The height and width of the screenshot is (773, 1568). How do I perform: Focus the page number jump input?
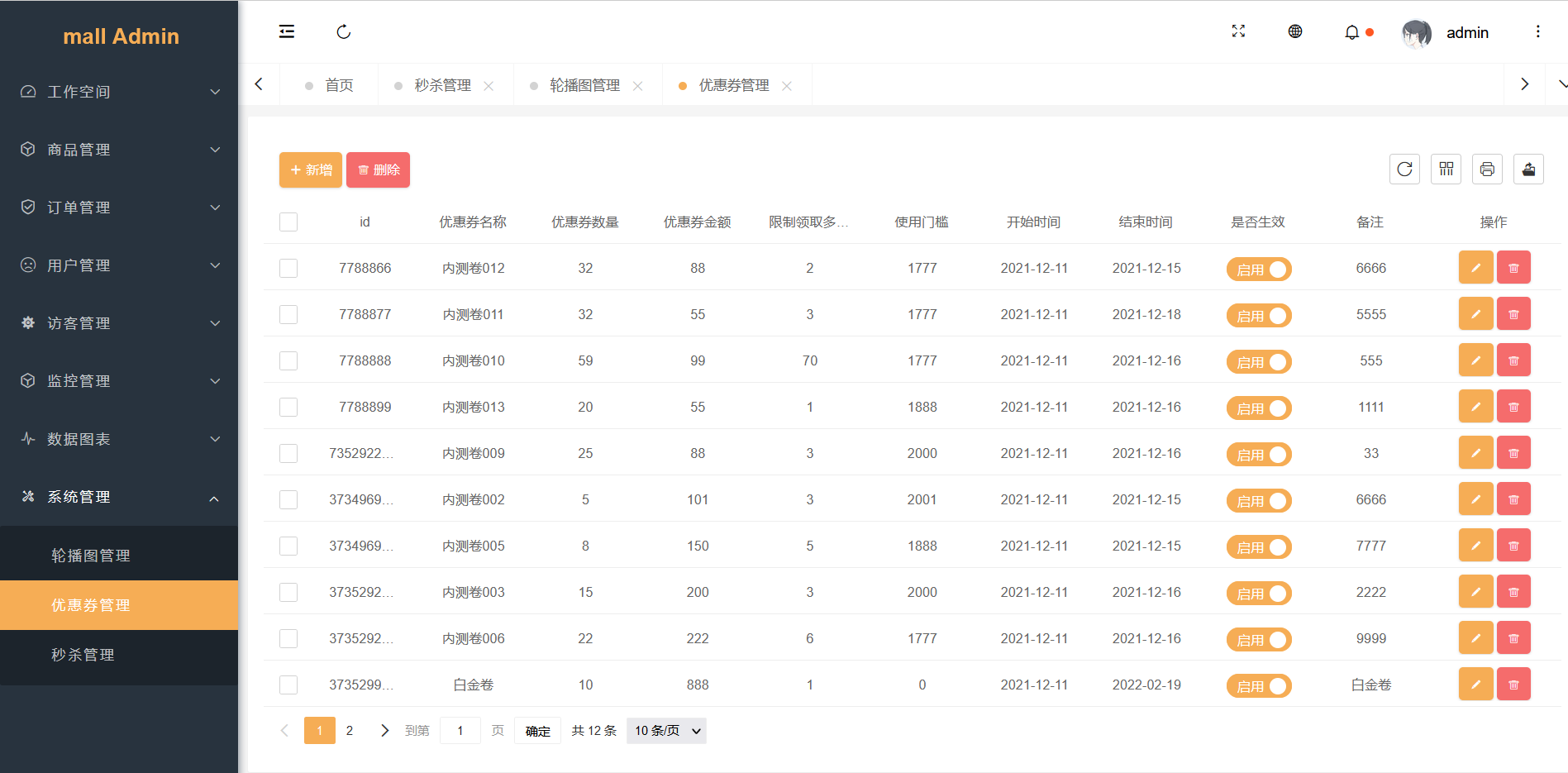(460, 731)
